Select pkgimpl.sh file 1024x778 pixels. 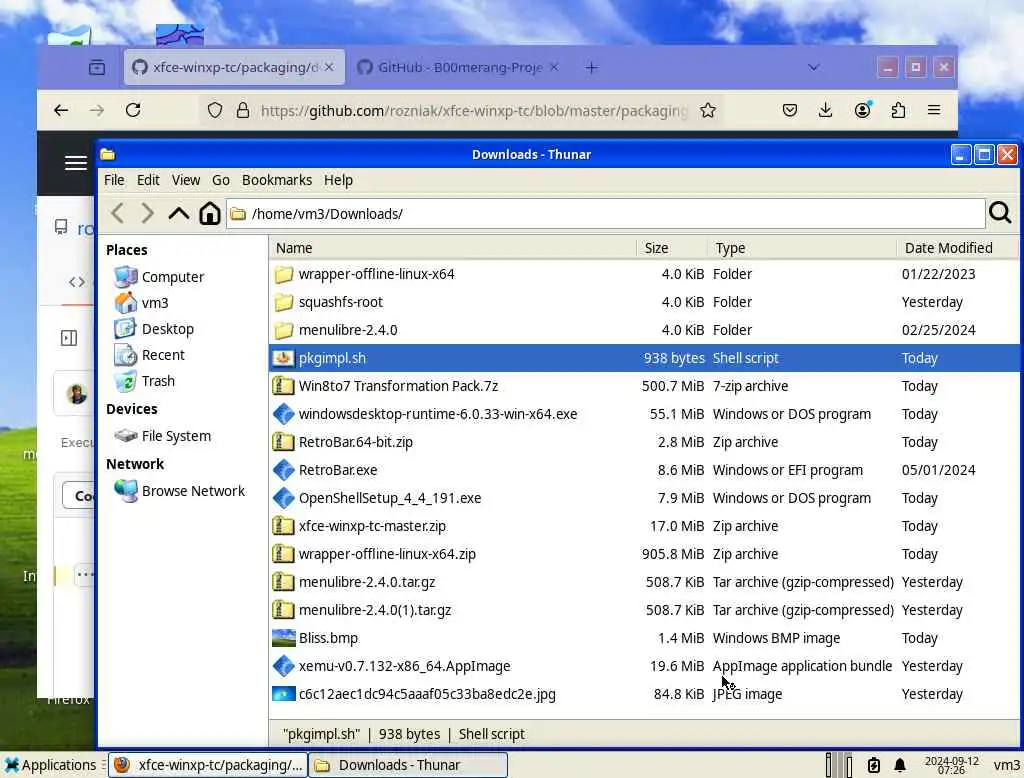pyautogui.click(x=644, y=358)
